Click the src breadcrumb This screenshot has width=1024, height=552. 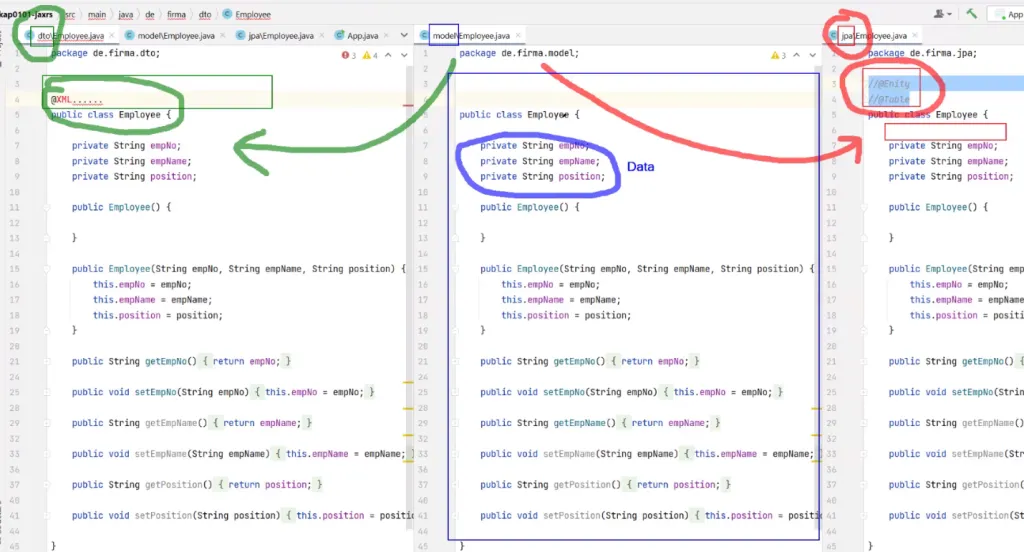click(x=70, y=14)
